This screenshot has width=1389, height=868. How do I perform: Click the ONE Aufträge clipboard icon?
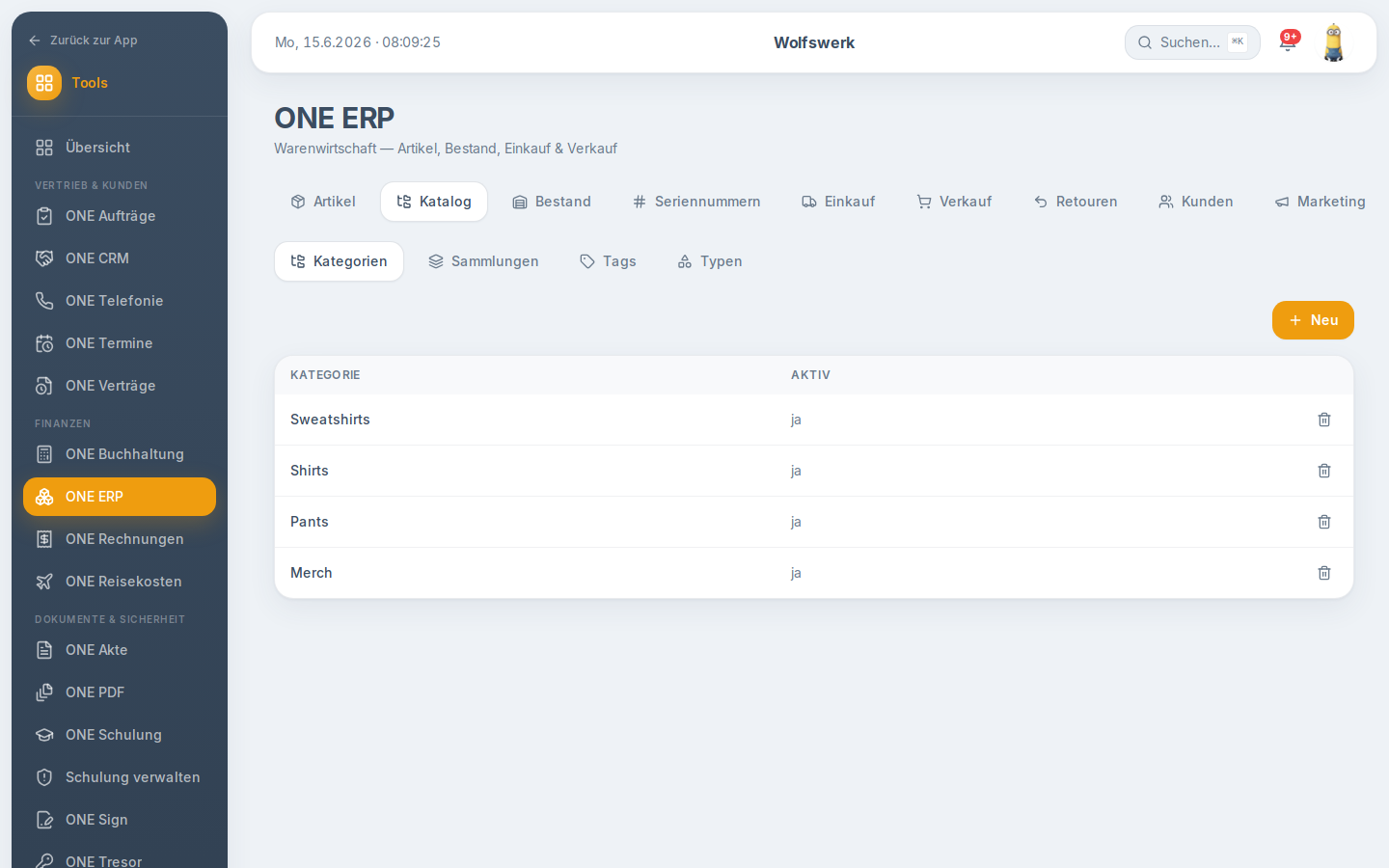point(44,216)
